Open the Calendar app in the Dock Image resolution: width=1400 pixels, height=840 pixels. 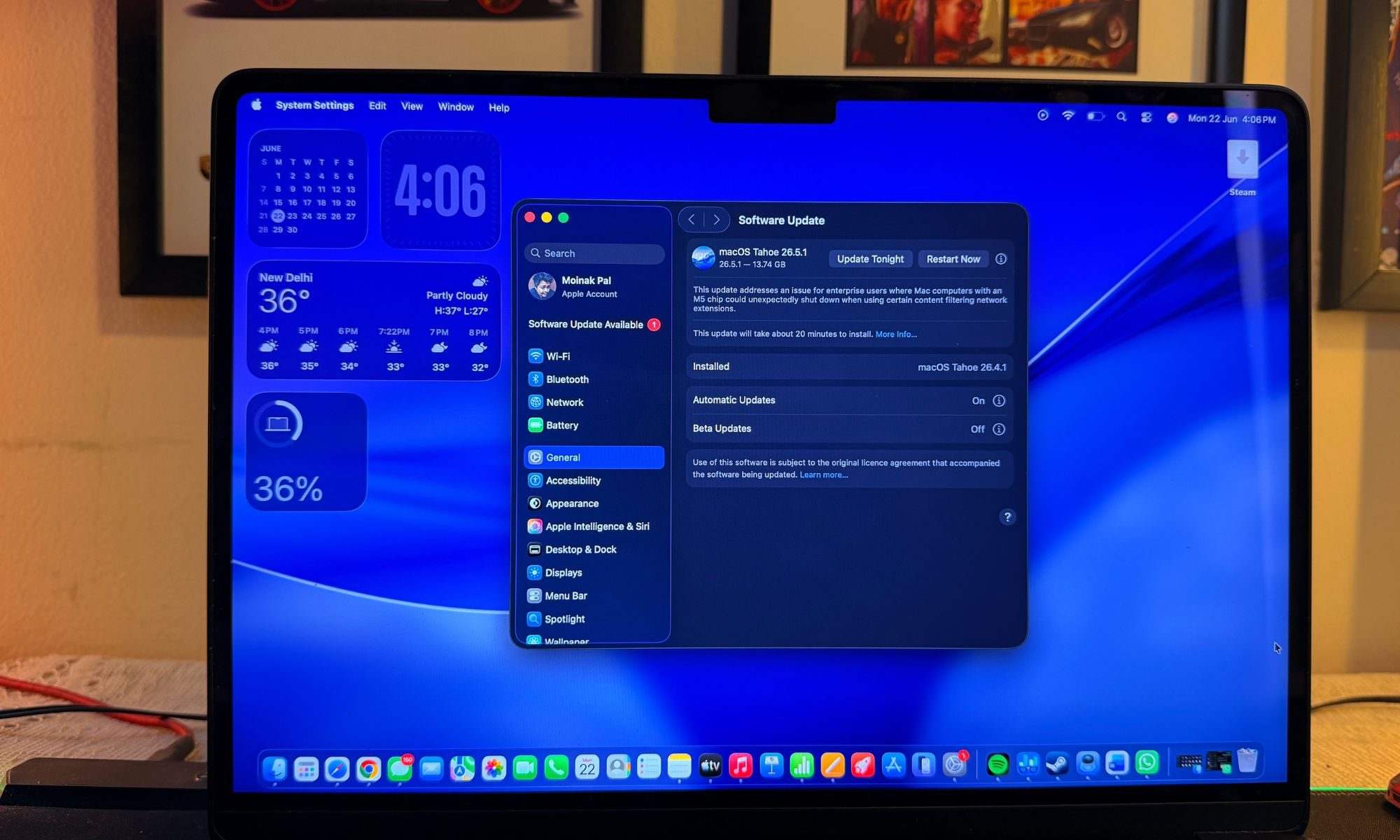pyautogui.click(x=587, y=768)
